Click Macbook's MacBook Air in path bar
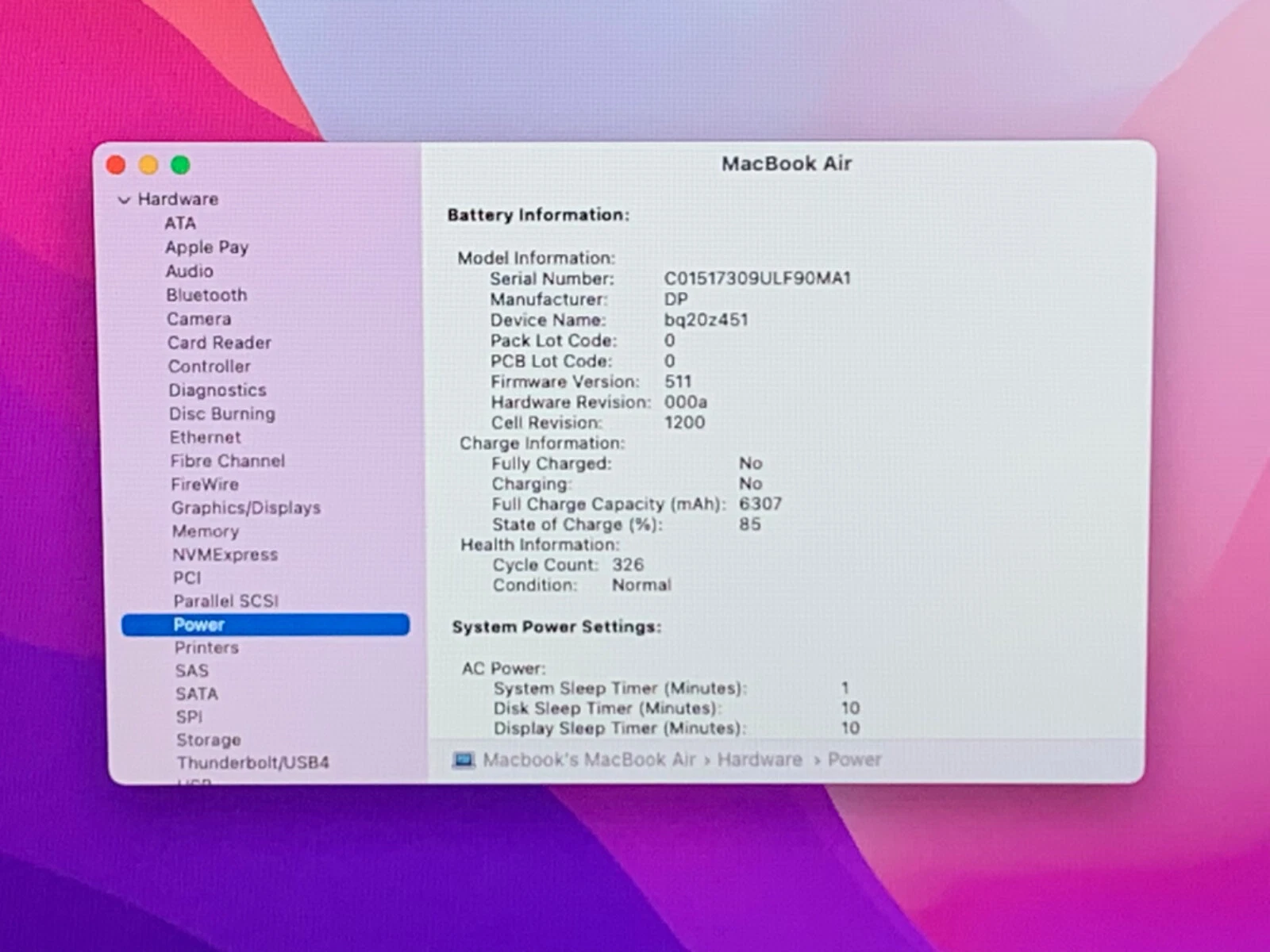The width and height of the screenshot is (1270, 952). tap(589, 759)
